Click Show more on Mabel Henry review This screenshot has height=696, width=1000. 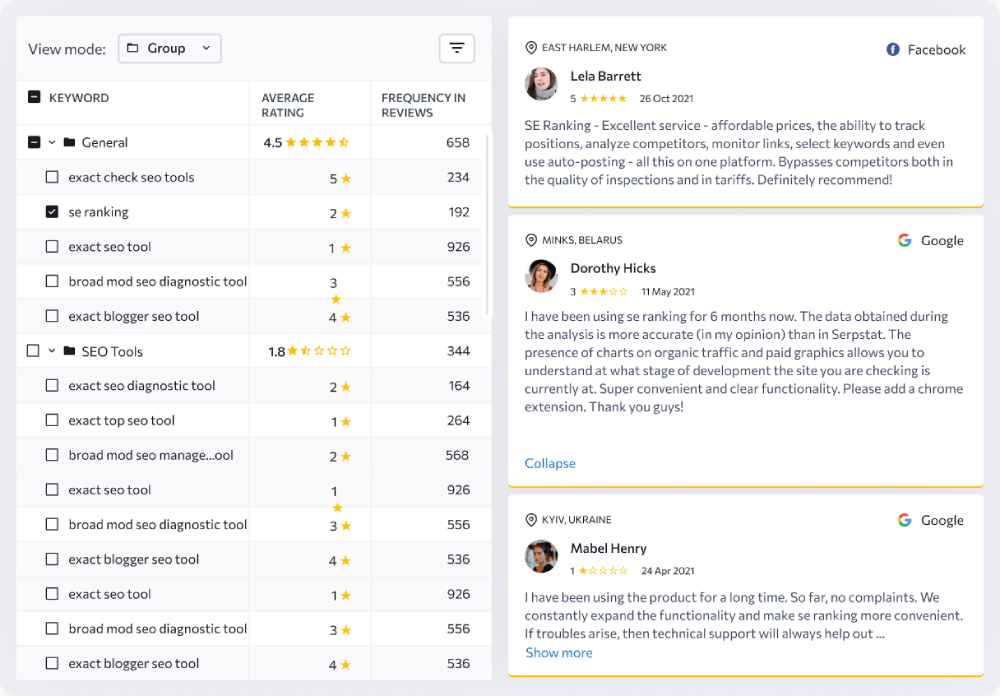pos(559,653)
